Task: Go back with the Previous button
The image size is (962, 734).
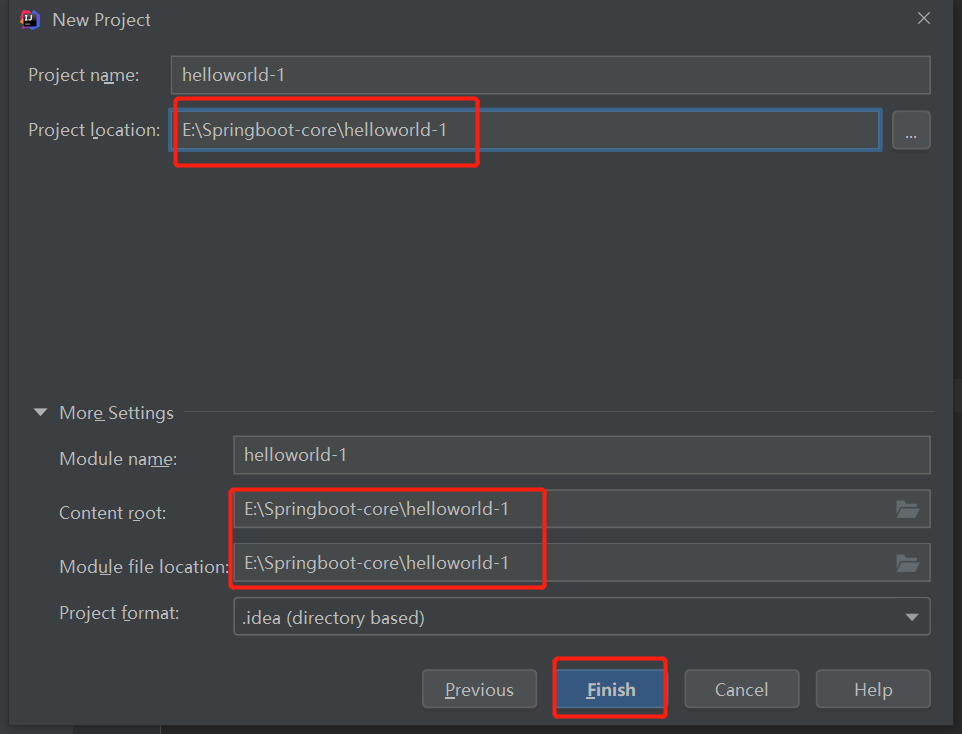Action: [x=479, y=689]
